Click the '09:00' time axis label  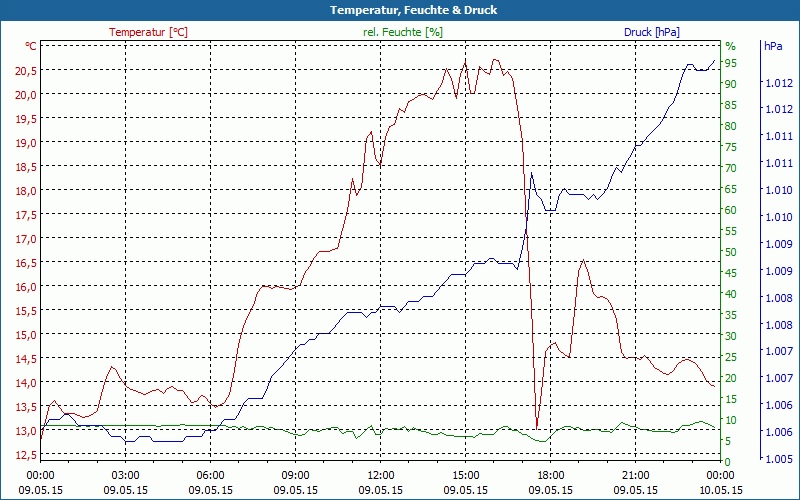click(x=295, y=476)
